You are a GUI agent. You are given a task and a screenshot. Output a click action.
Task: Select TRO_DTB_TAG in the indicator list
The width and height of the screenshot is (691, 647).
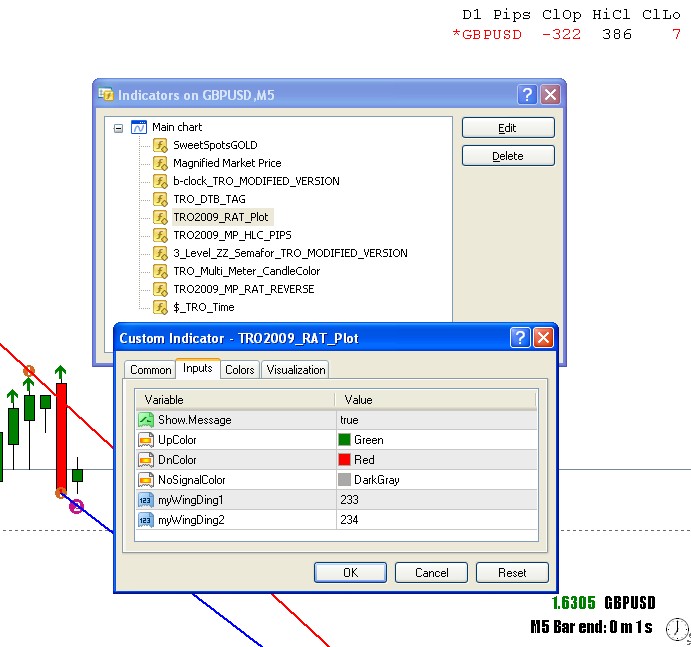(x=209, y=199)
